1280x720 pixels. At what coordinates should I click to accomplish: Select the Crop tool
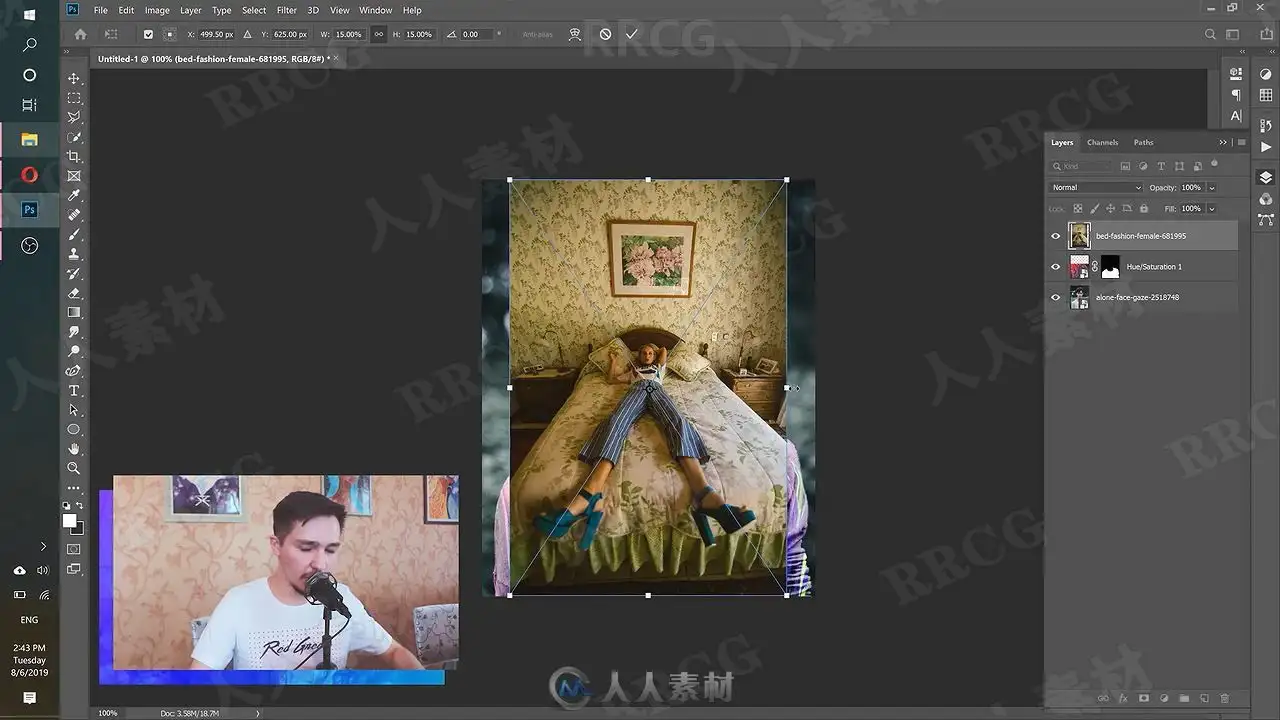[x=74, y=157]
